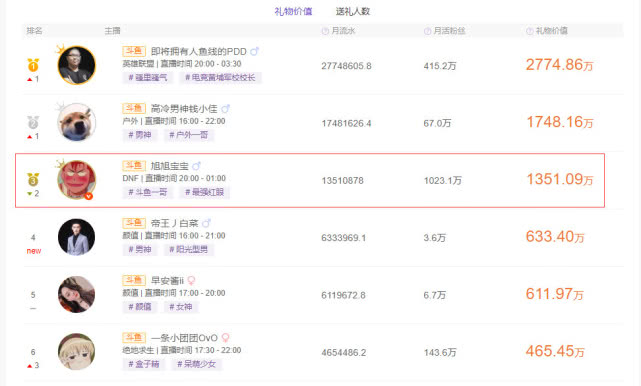The height and width of the screenshot is (386, 641).
Task: Click the #斗鱼一哥 tag
Action: [x=148, y=192]
